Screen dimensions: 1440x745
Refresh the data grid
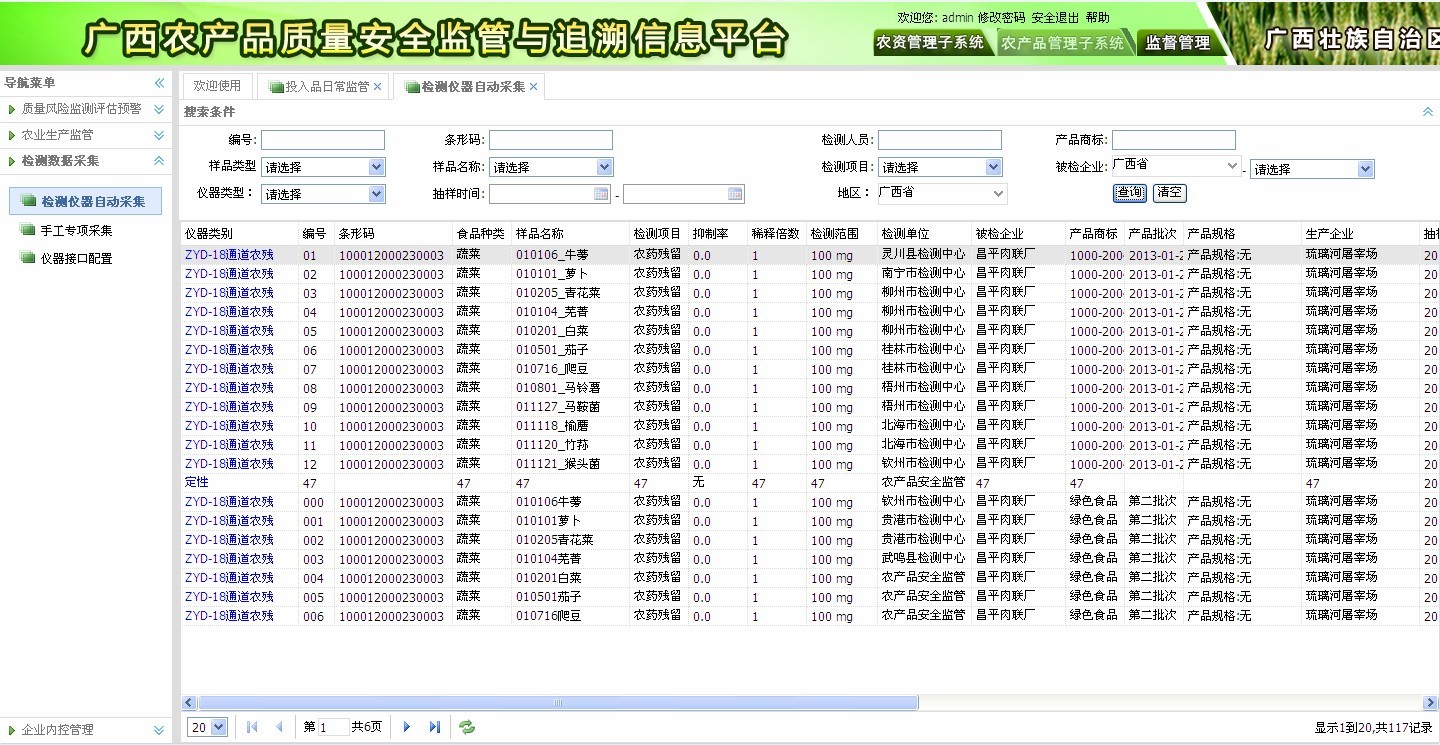[x=467, y=727]
